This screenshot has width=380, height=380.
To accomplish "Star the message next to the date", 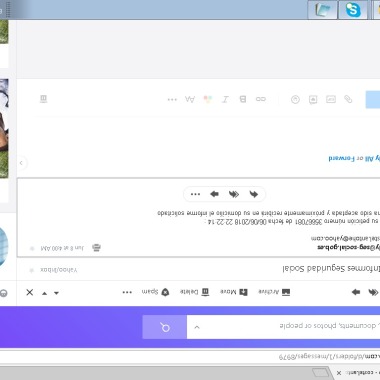I will tap(32, 248).
